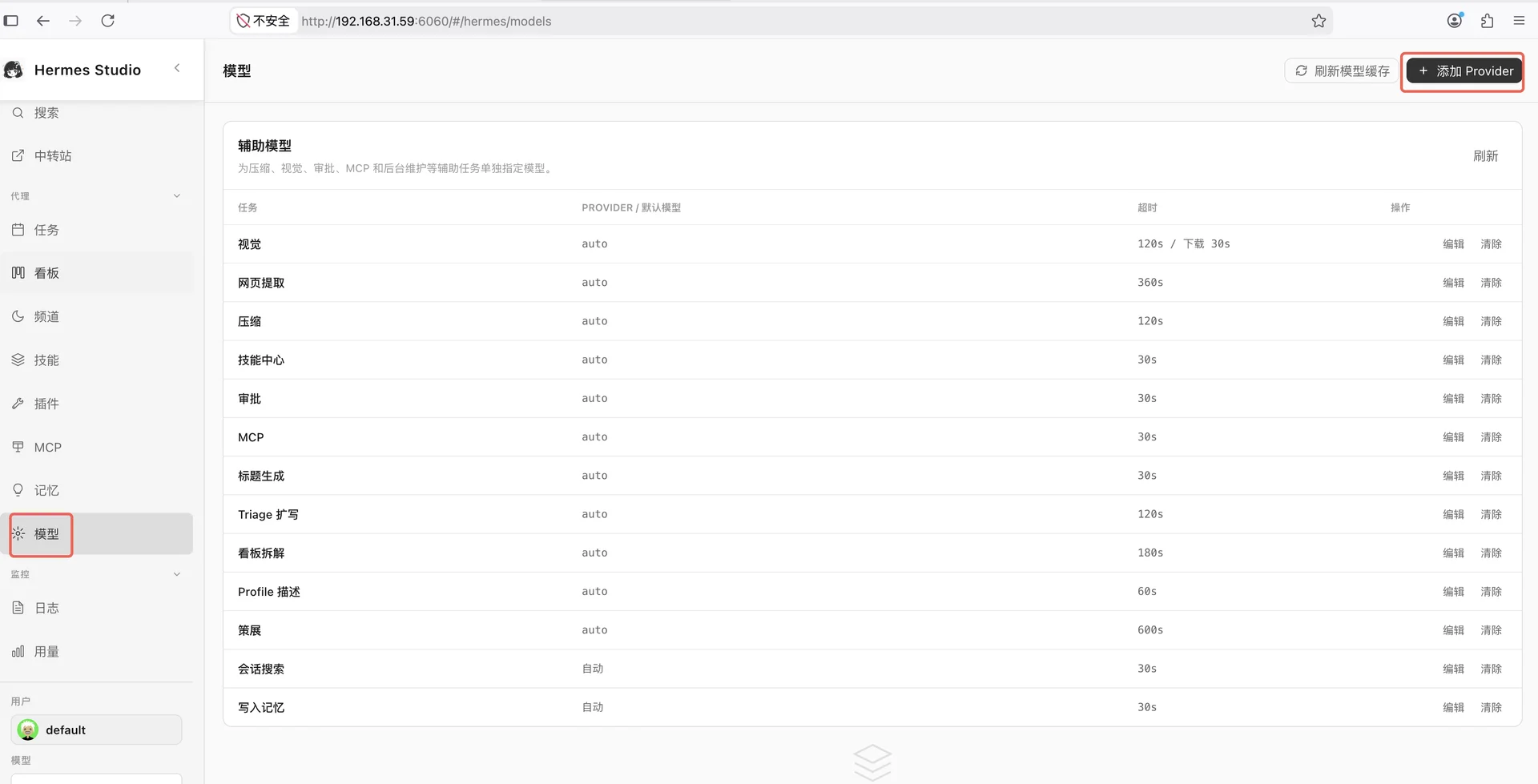This screenshot has width=1538, height=784.
Task: Collapse the 代理 section chevron
Action: pos(177,196)
